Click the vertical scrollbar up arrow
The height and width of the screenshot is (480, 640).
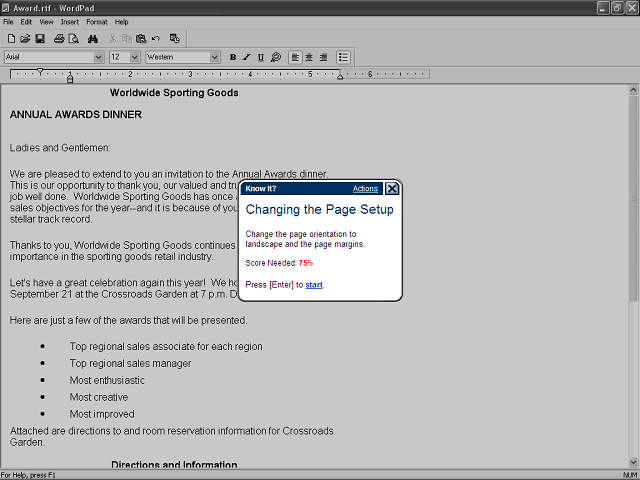pos(633,90)
